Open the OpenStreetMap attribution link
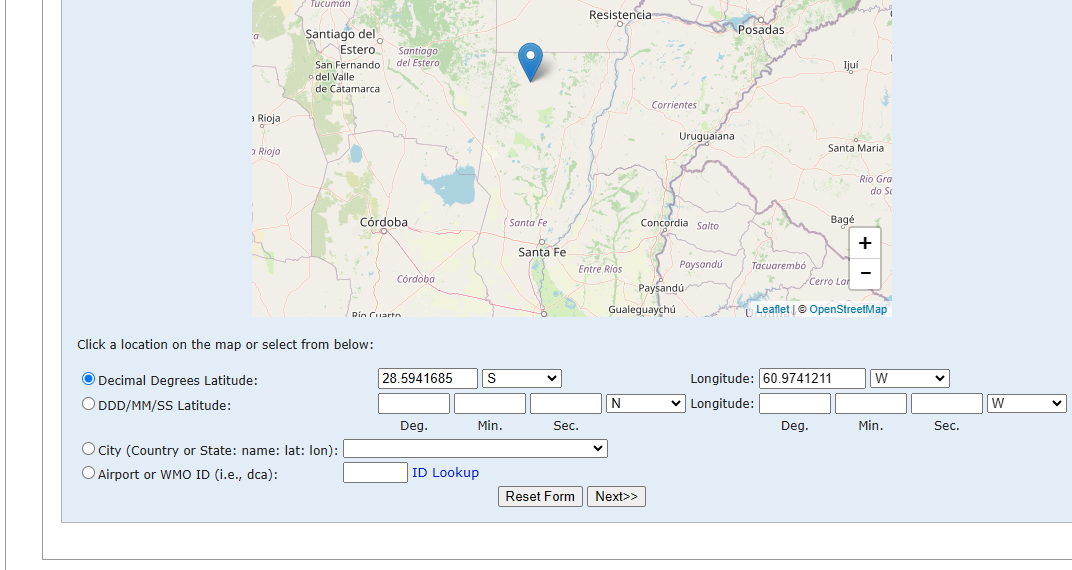Screen dimensions: 1072x570 tap(848, 310)
